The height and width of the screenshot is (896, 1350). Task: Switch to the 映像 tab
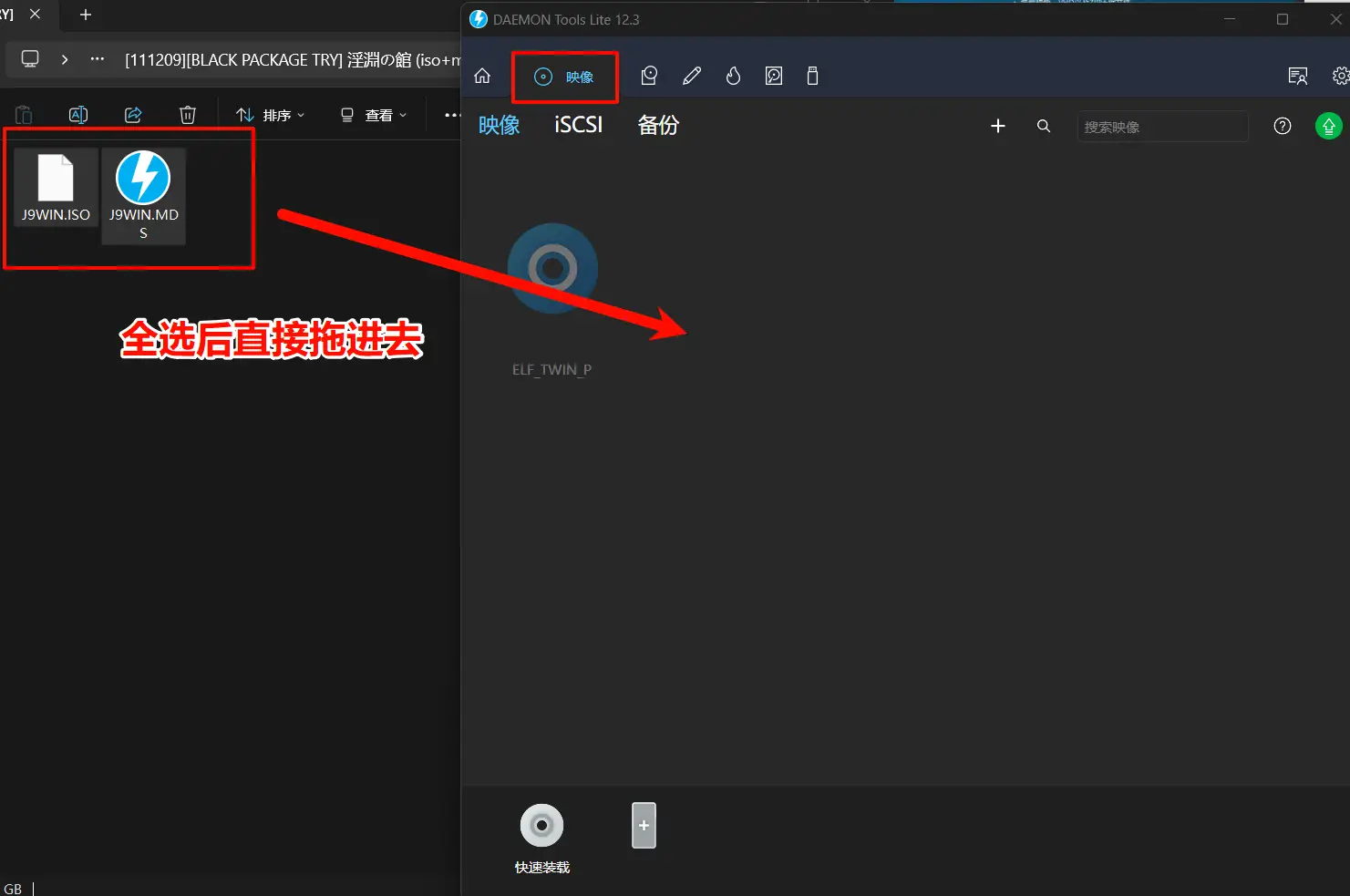(500, 125)
